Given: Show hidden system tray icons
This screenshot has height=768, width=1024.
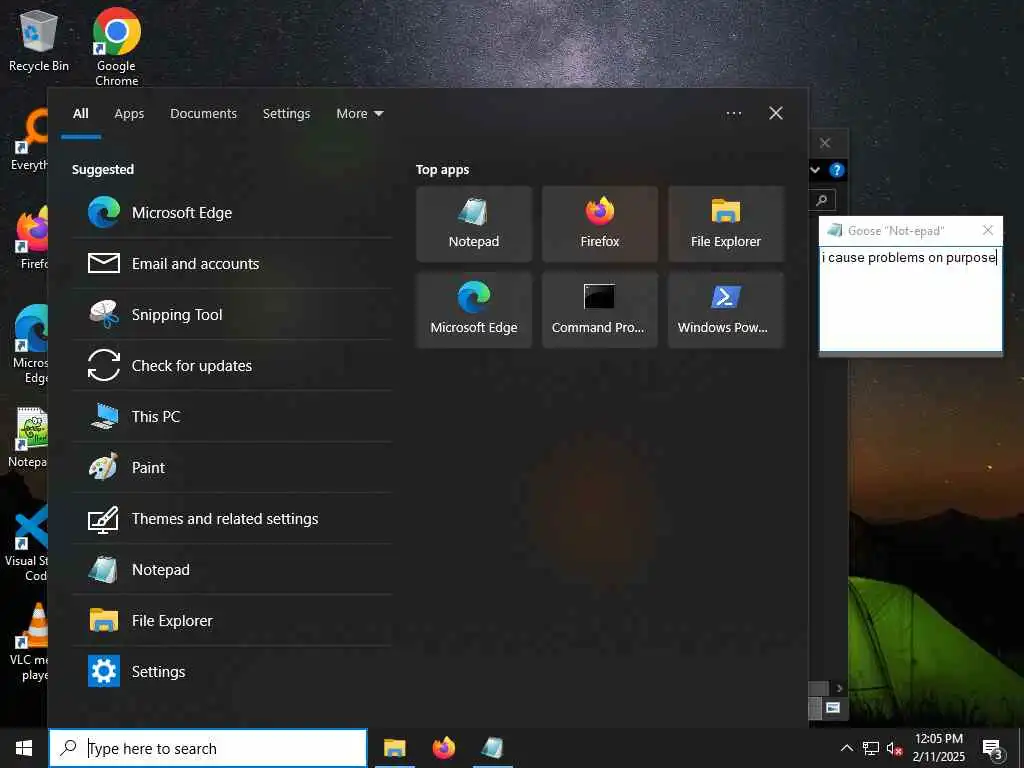Looking at the screenshot, I should pyautogui.click(x=846, y=748).
